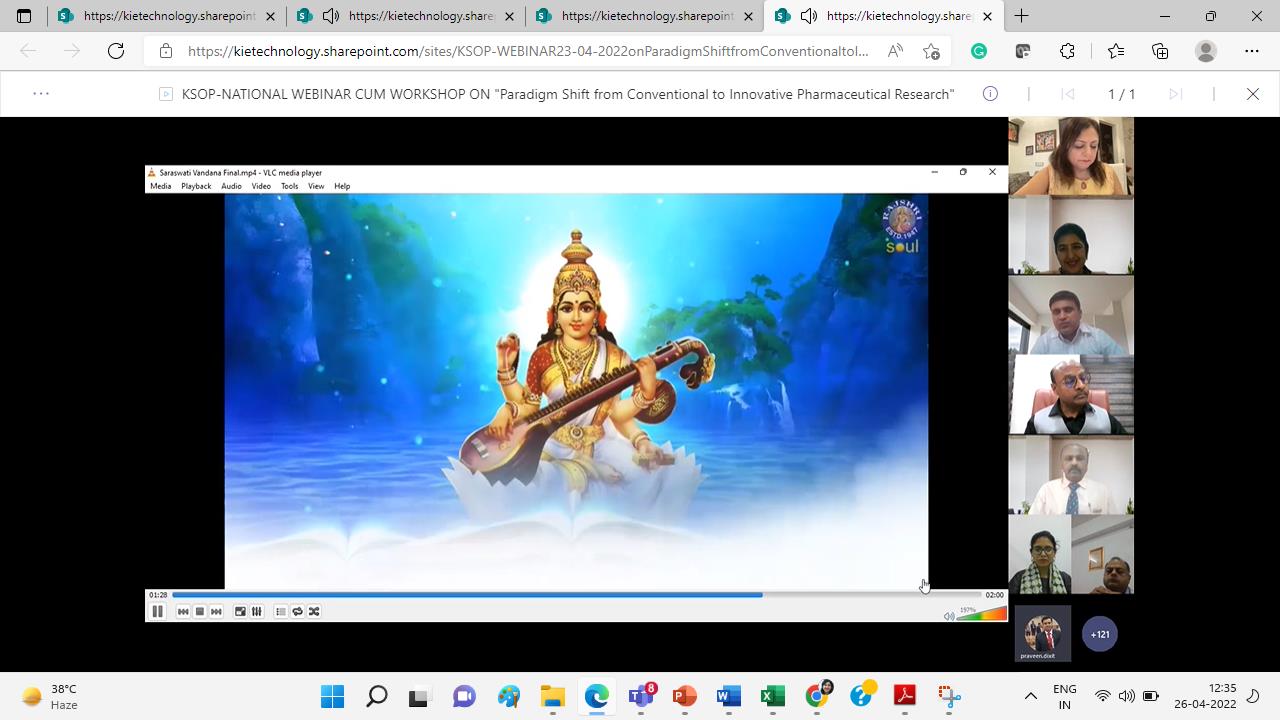Pause the VLC video playback
This screenshot has width=1280, height=720.
click(157, 611)
